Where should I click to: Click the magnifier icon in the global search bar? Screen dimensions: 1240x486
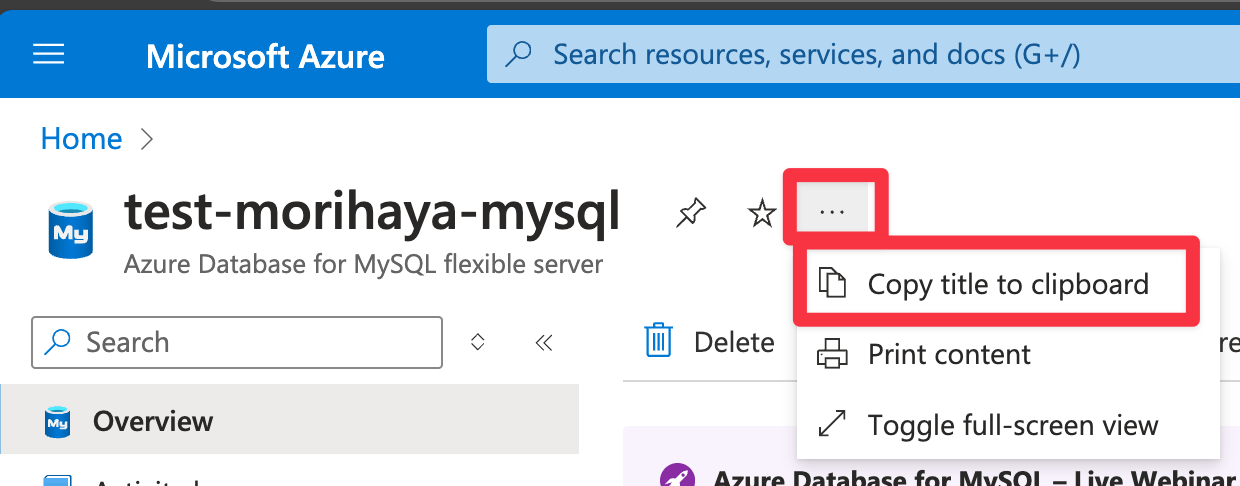click(519, 55)
